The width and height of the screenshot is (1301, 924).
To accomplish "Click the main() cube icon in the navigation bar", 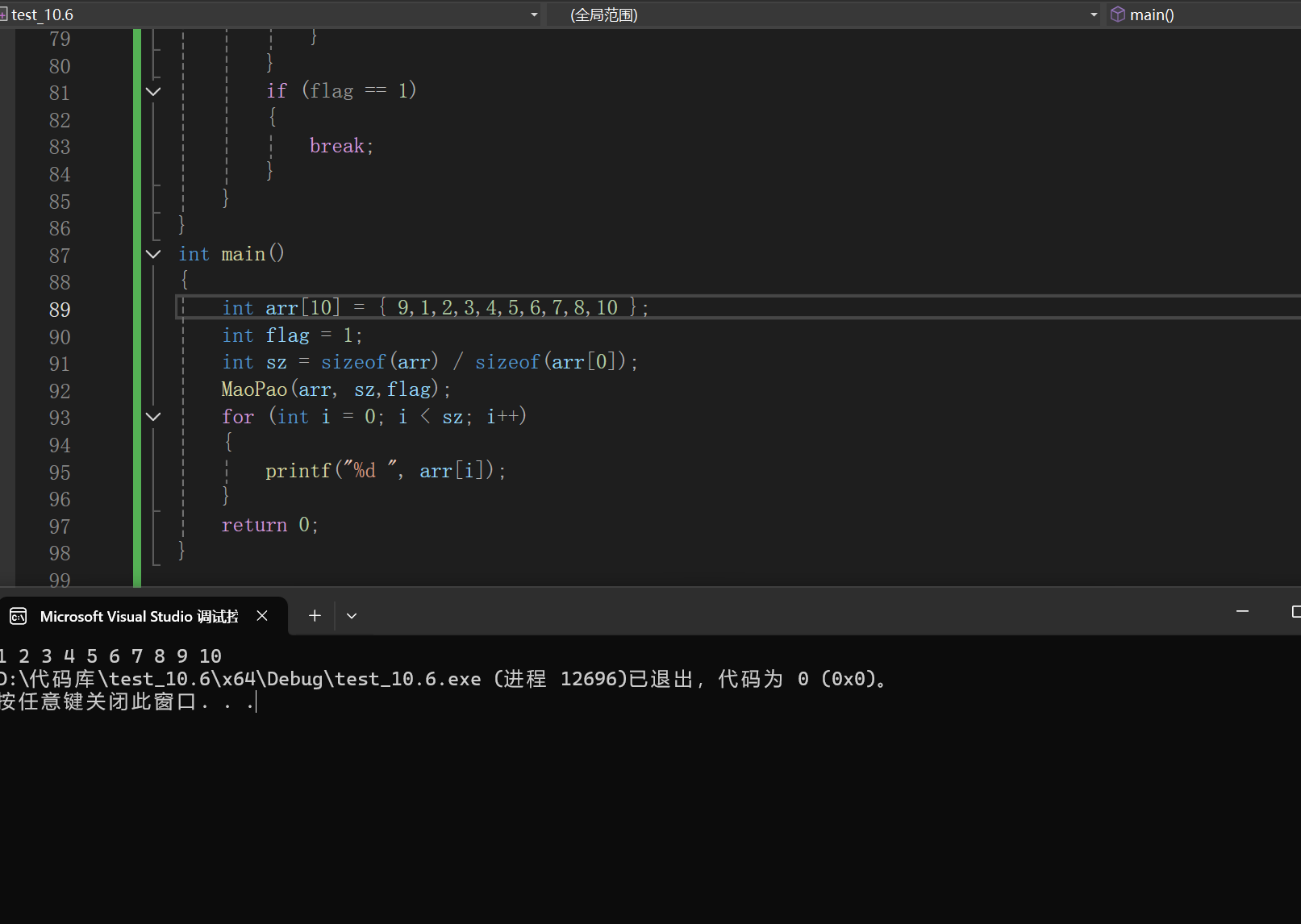I will click(x=1118, y=15).
